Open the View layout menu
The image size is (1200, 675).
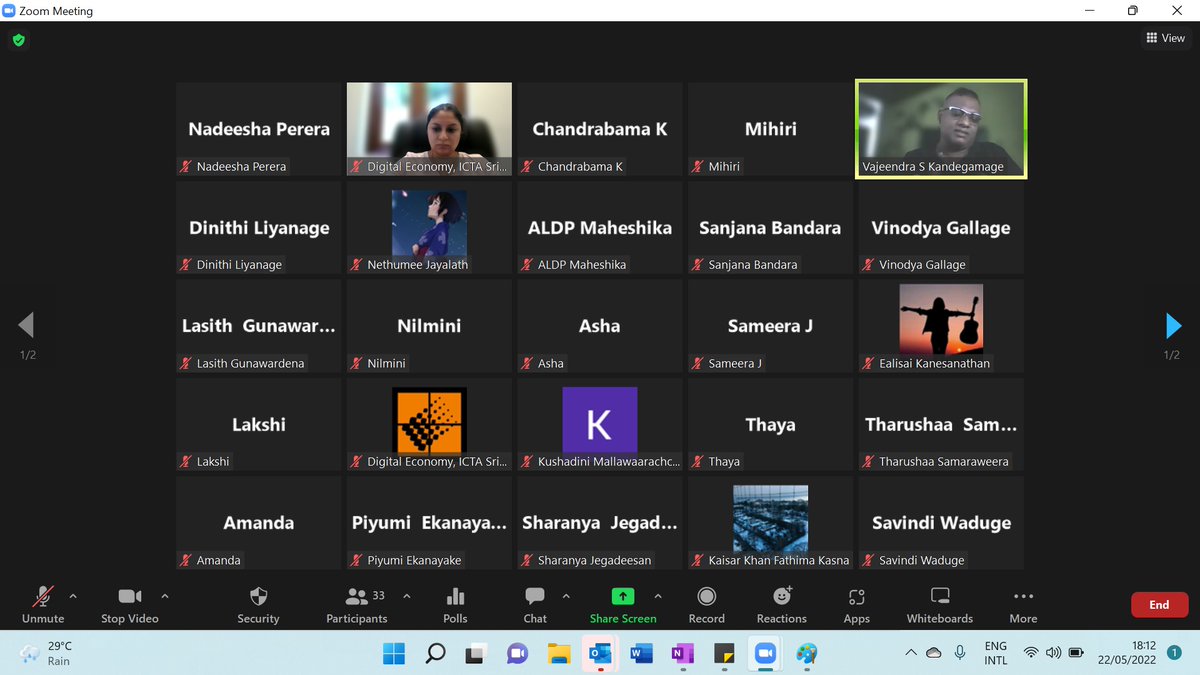1165,38
